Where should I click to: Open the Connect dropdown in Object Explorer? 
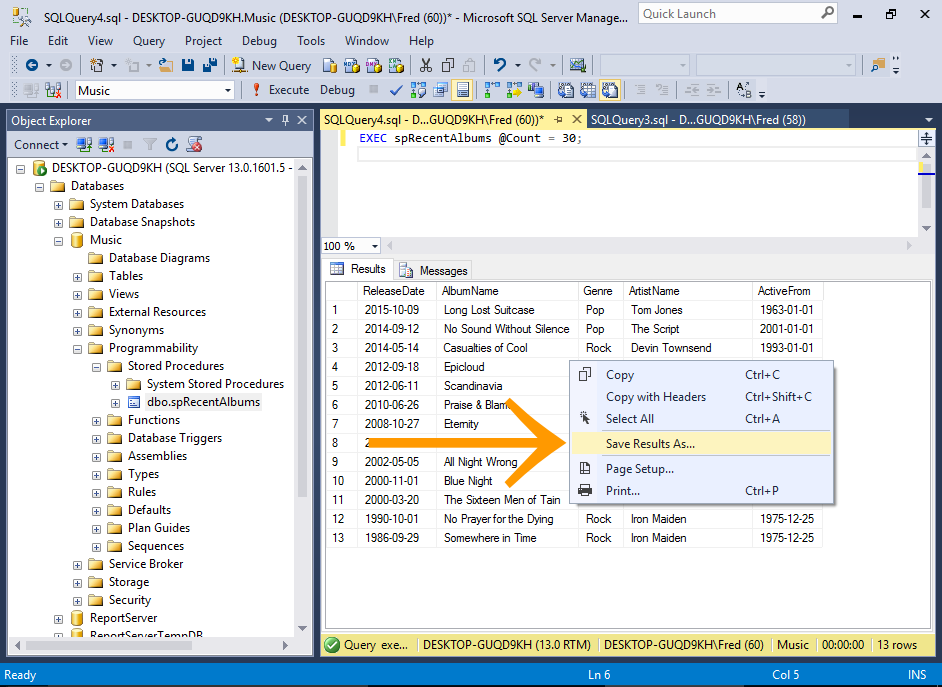[x=41, y=145]
